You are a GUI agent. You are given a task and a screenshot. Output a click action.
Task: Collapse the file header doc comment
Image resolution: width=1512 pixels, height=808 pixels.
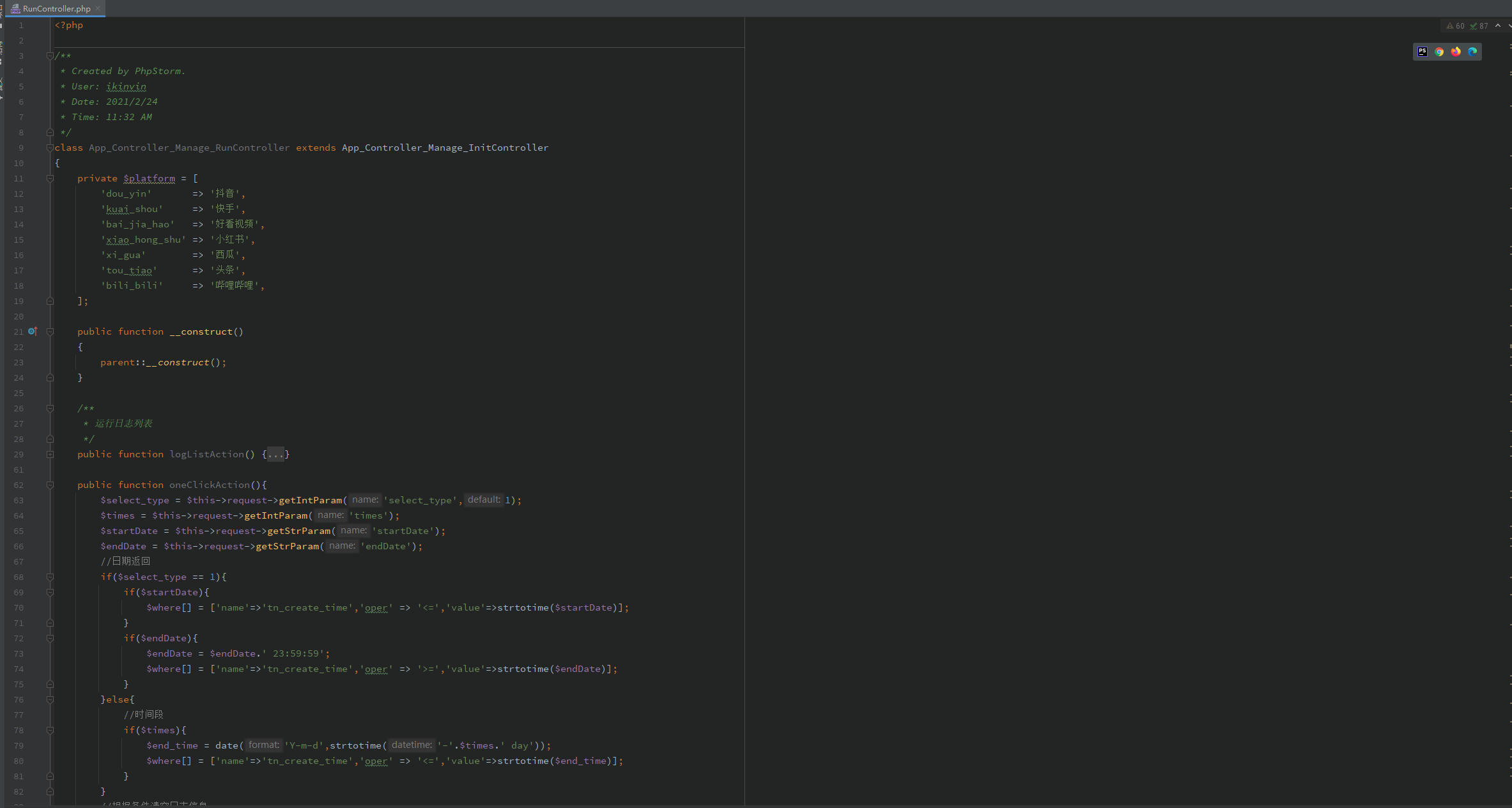pos(50,56)
